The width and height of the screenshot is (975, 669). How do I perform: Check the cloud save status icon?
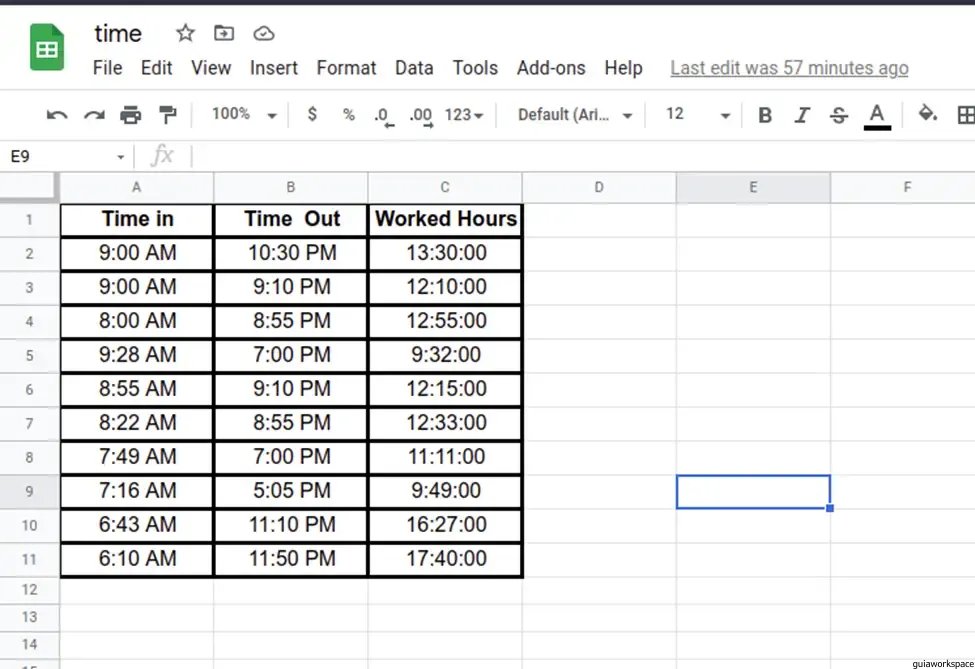click(264, 34)
